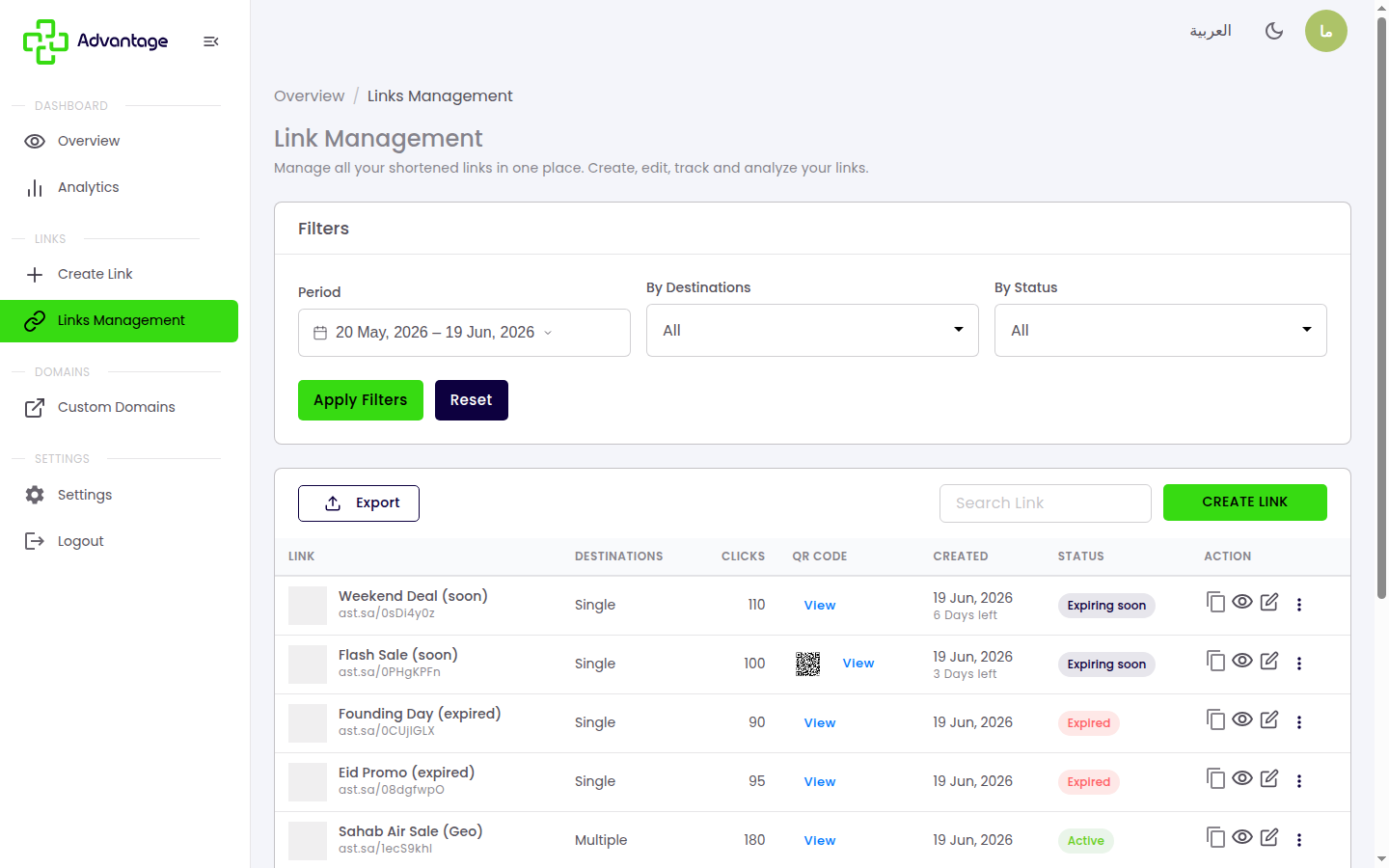Copy the Flash Sale link

pos(1215,661)
